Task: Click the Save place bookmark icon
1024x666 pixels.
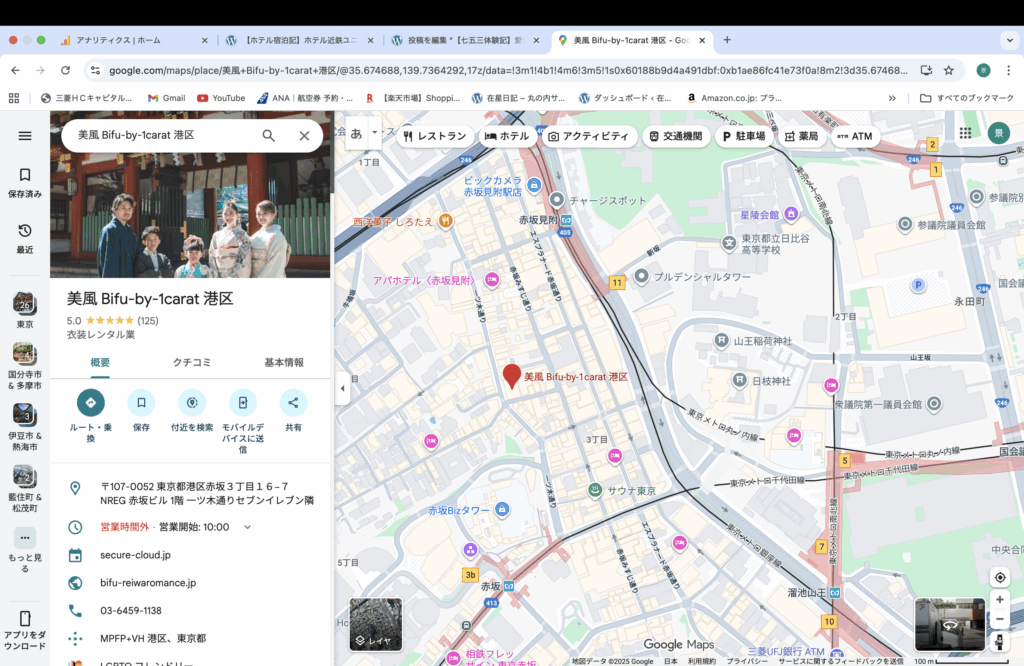Action: coord(141,403)
